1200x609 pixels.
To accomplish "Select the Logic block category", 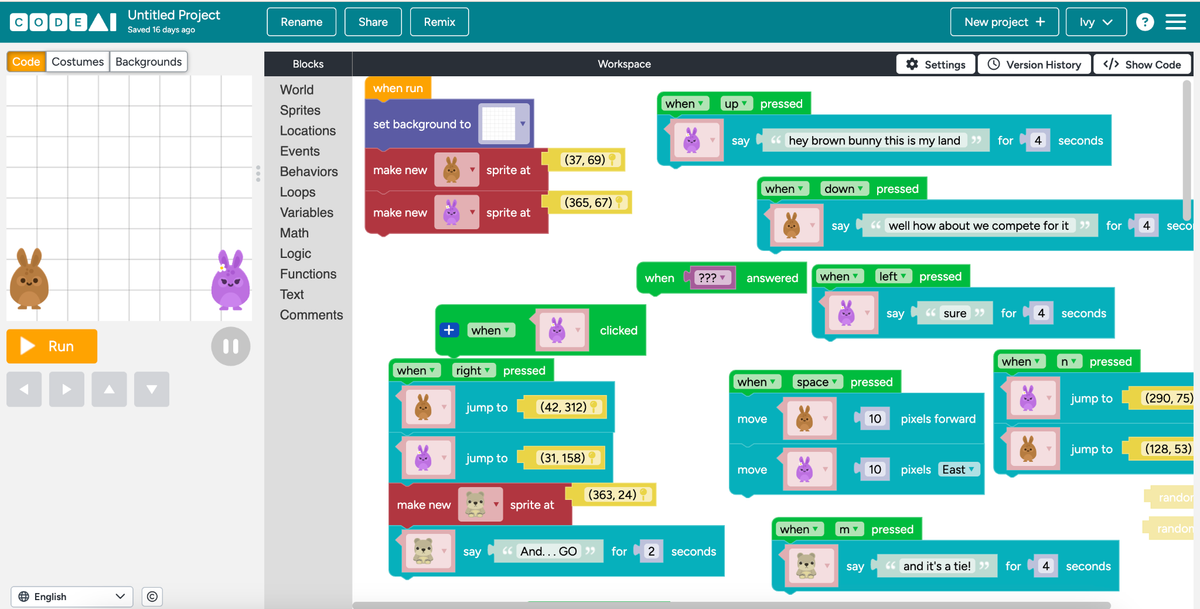I will pyautogui.click(x=295, y=253).
